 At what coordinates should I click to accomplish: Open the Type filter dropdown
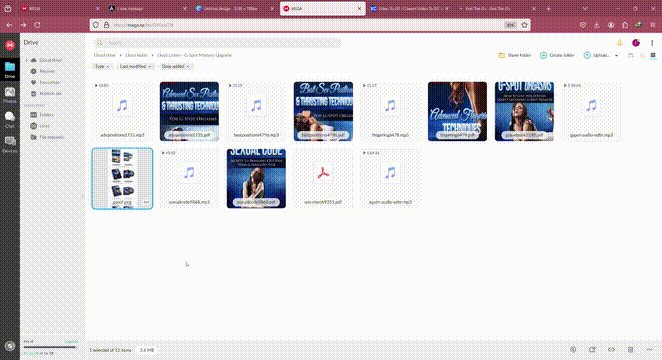(x=102, y=67)
